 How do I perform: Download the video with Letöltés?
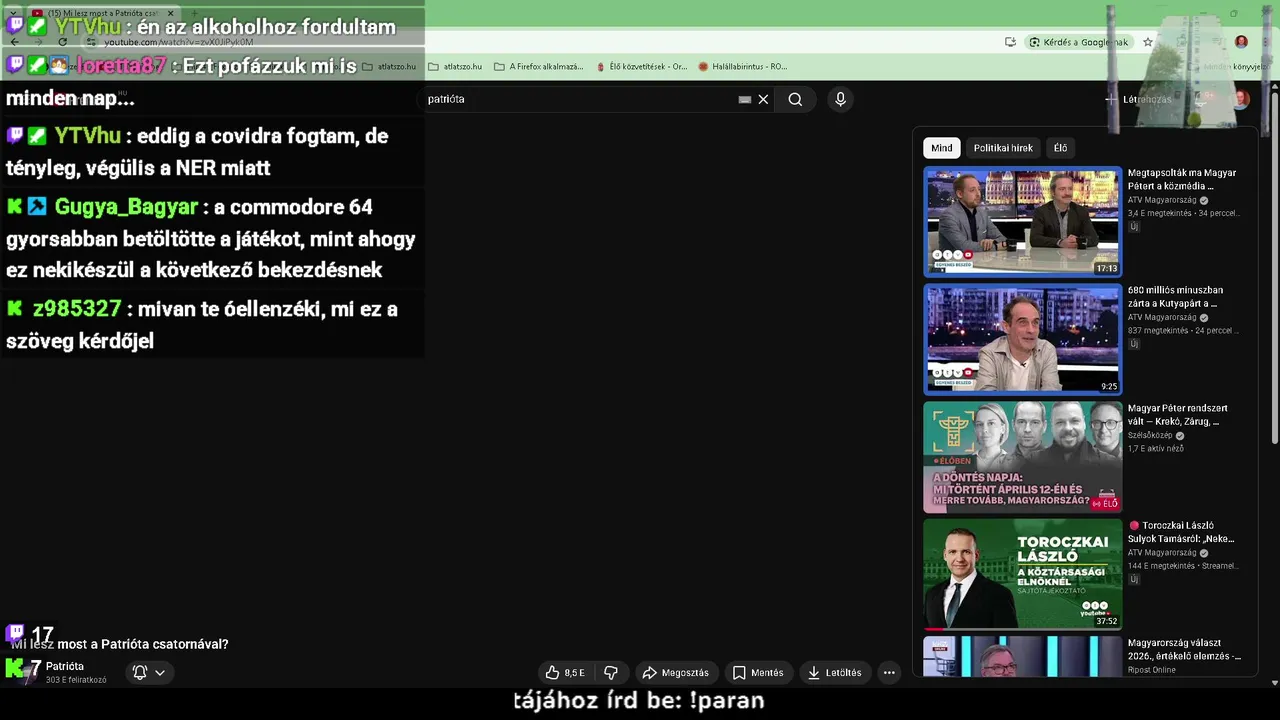(x=834, y=673)
